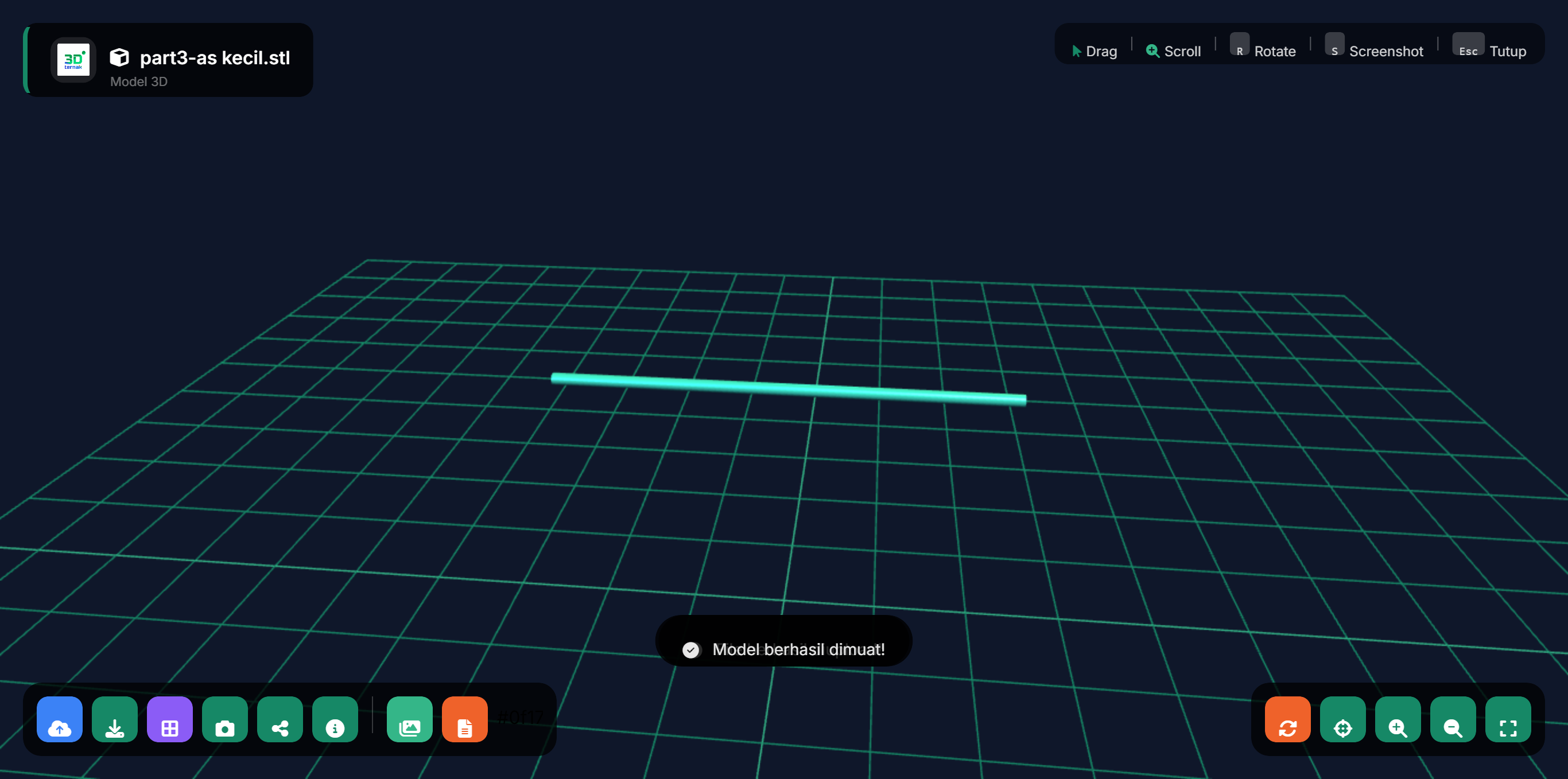Zoom in with the magnifier plus button
This screenshot has height=779, width=1568.
pyautogui.click(x=1398, y=719)
